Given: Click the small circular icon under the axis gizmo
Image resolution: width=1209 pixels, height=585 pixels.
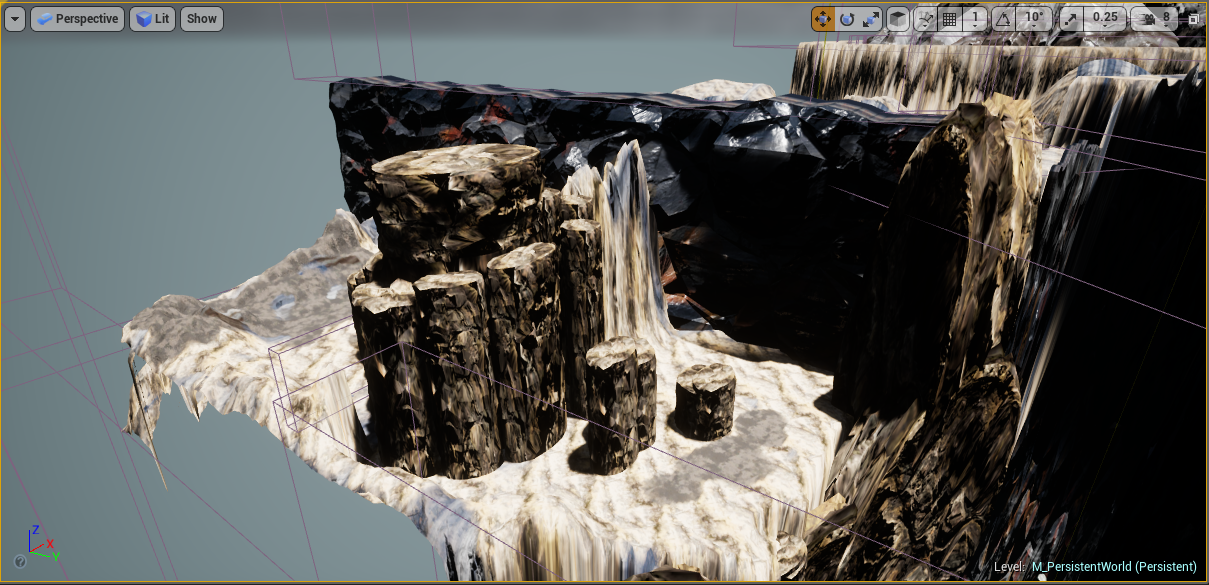Looking at the screenshot, I should [x=20, y=562].
